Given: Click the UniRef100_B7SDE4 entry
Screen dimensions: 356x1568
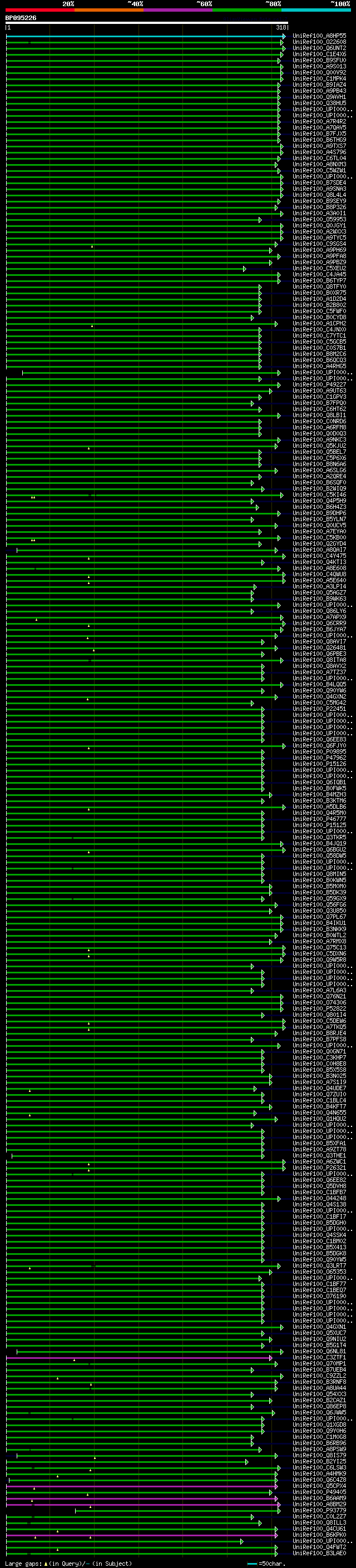Looking at the screenshot, I should 319,182.
